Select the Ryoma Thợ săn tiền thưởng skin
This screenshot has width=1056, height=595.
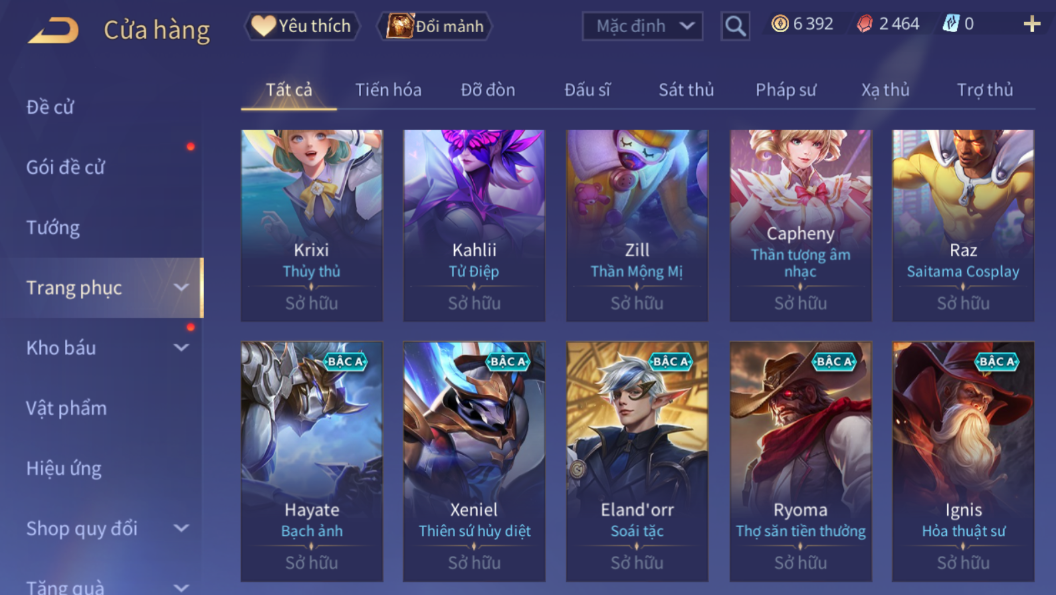tap(800, 461)
